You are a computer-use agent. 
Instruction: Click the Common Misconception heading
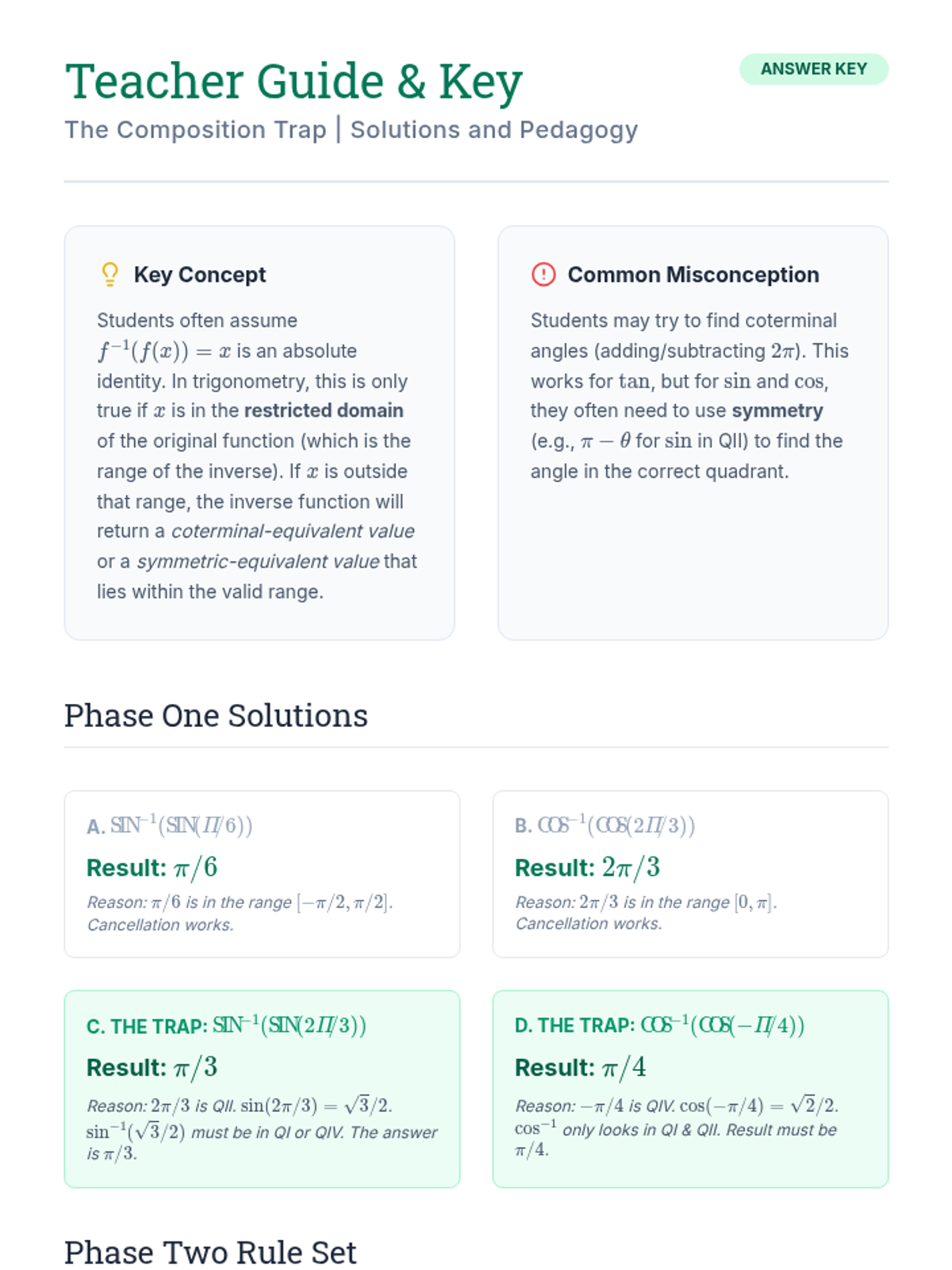click(x=693, y=275)
